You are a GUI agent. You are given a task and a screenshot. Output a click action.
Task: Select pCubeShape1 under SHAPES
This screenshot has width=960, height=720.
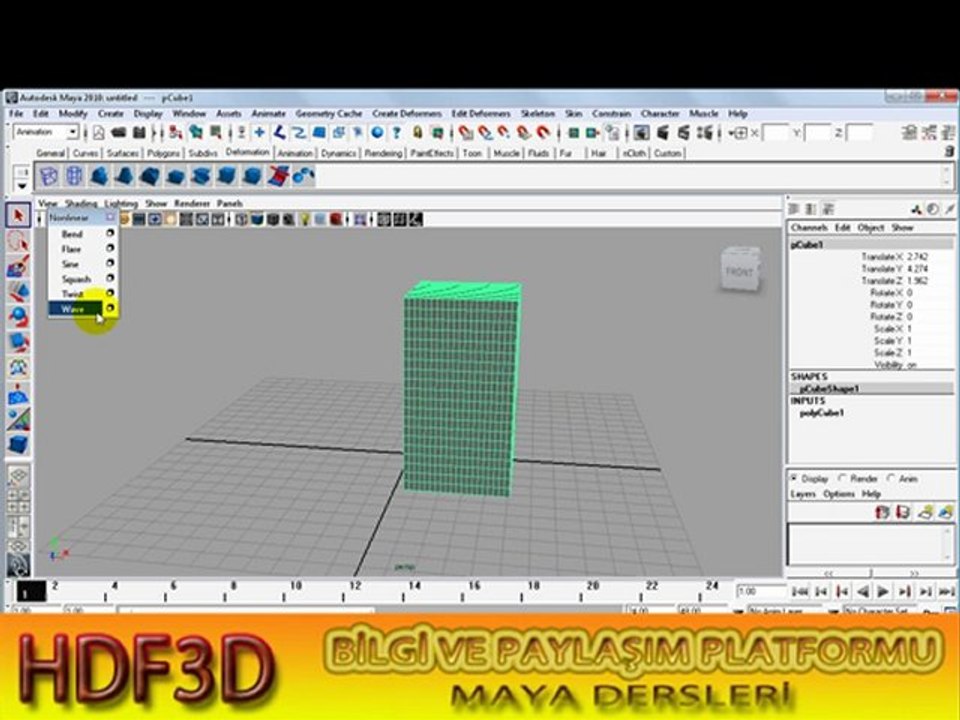coord(829,389)
